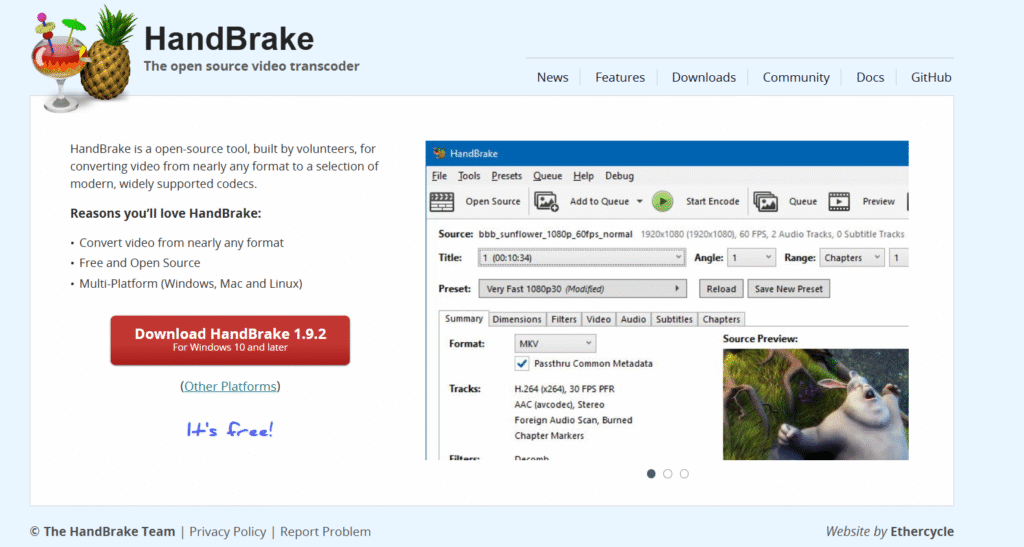Viewport: 1024px width, 547px height.
Task: Click the green Start Encode play icon
Action: click(x=662, y=202)
